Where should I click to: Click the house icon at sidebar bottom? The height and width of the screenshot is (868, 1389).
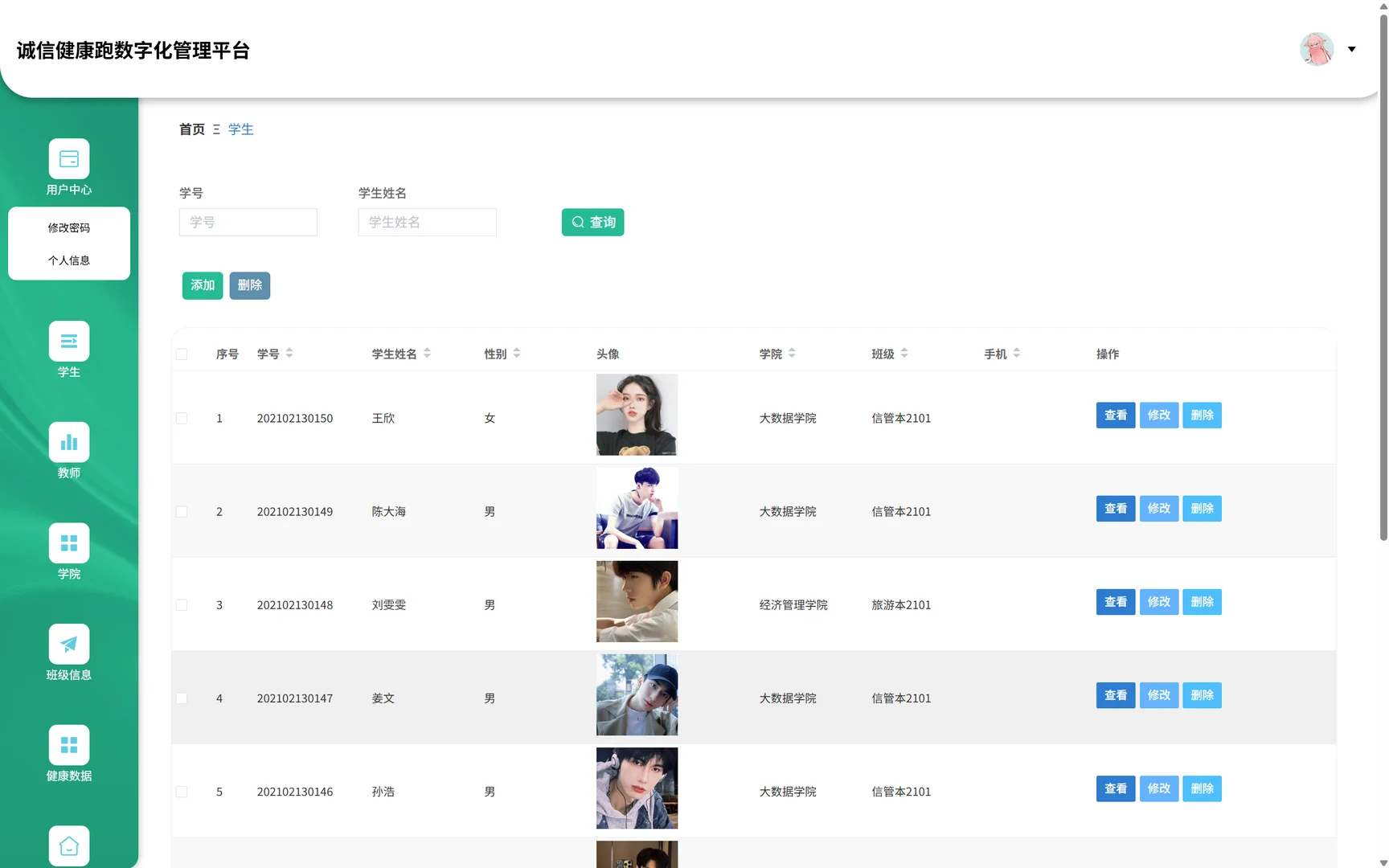click(69, 846)
